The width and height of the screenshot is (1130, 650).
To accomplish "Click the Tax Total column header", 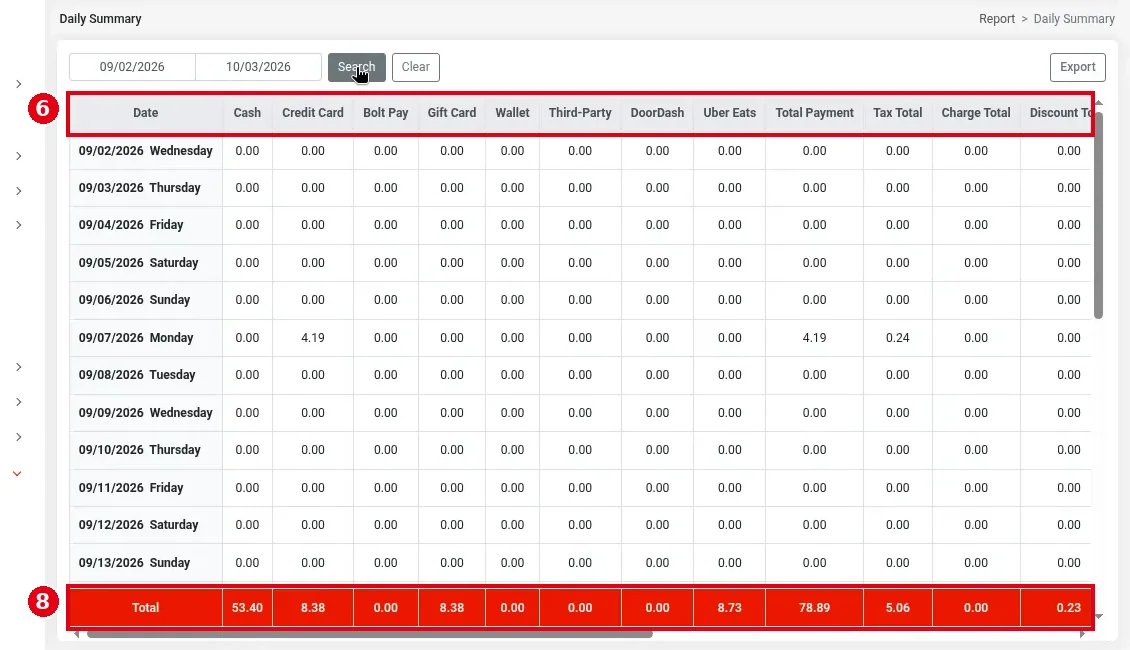I will [x=897, y=113].
